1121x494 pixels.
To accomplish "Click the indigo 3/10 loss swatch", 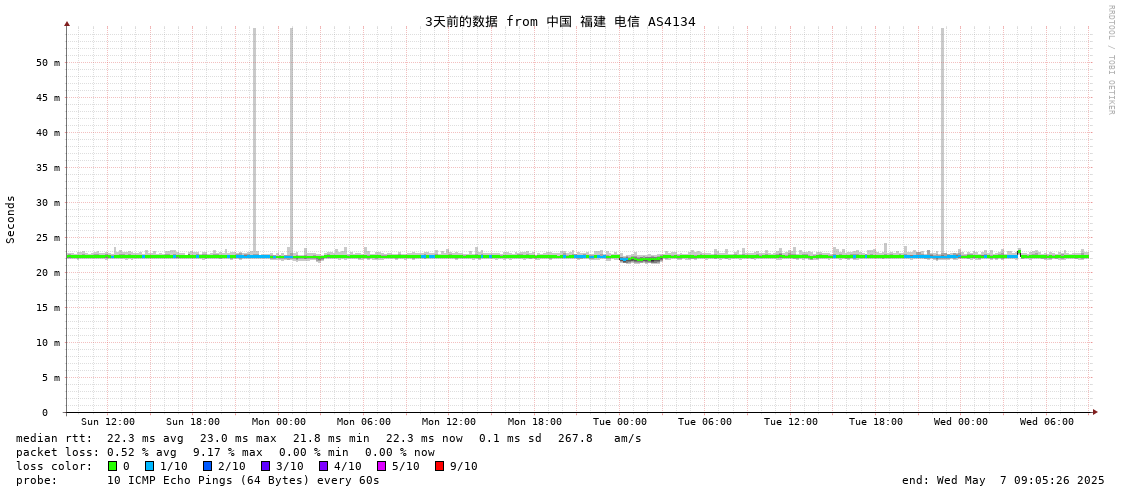I will 265,466.
